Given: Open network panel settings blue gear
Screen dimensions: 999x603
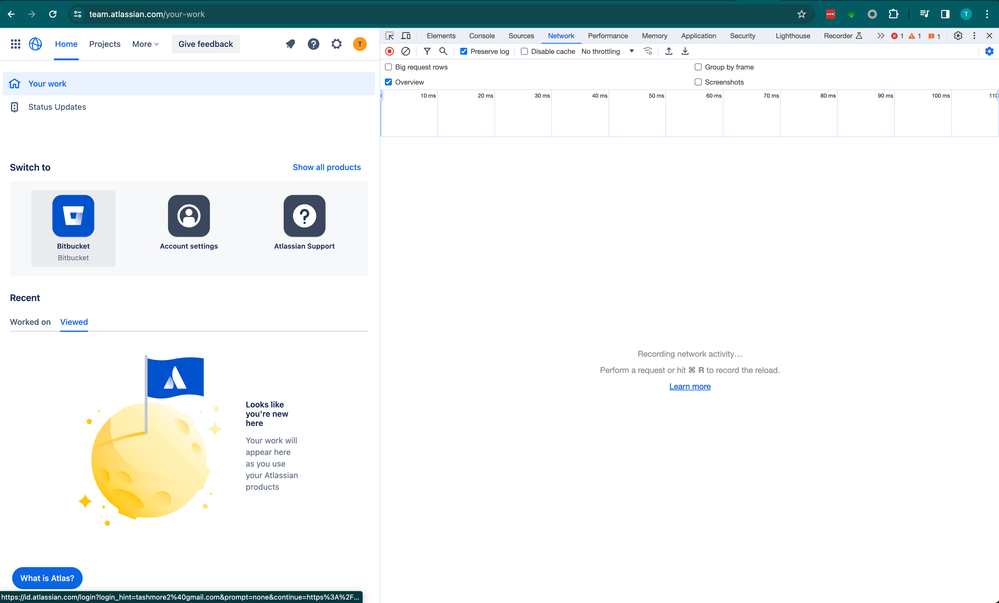Looking at the screenshot, I should [989, 51].
